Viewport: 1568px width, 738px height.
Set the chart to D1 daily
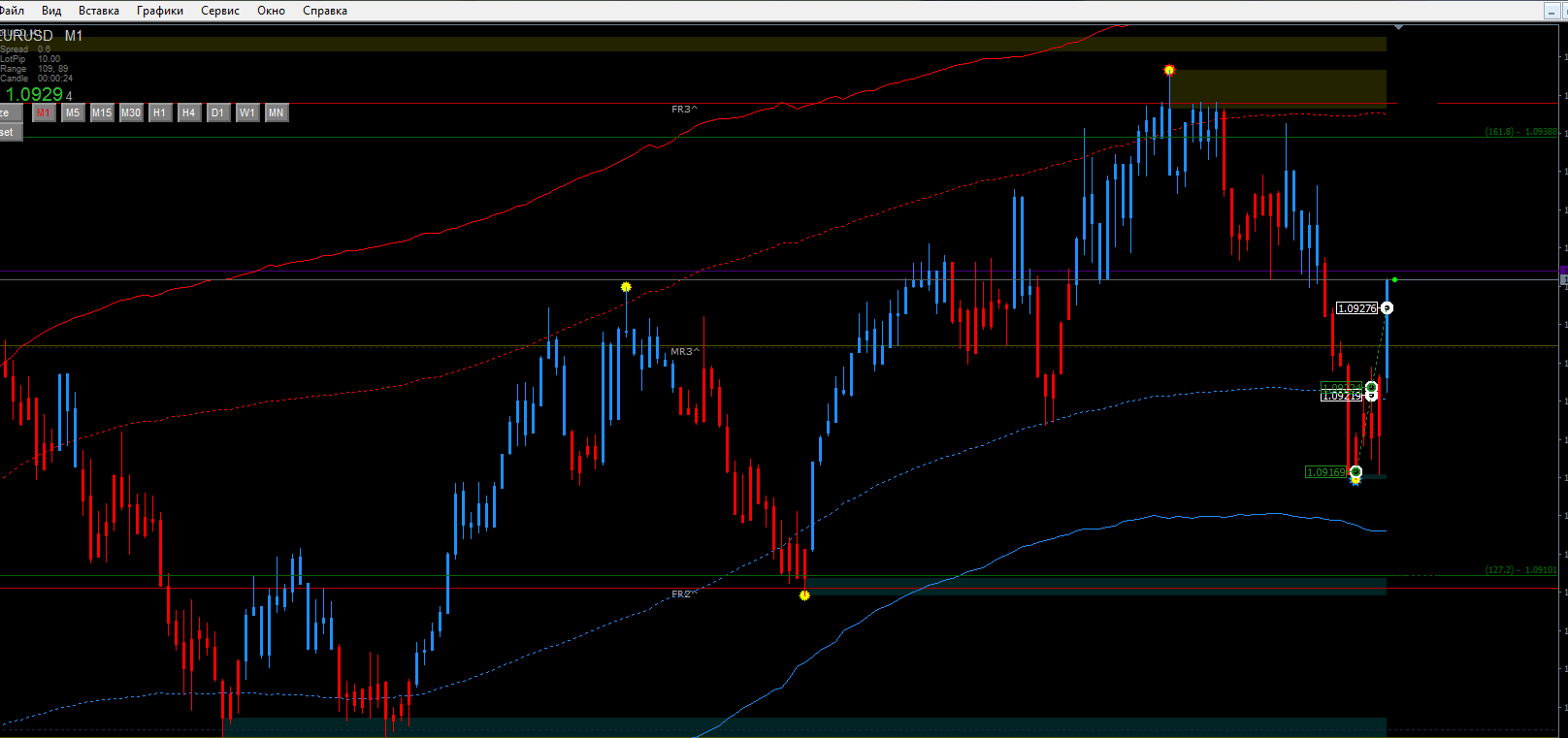coord(218,112)
